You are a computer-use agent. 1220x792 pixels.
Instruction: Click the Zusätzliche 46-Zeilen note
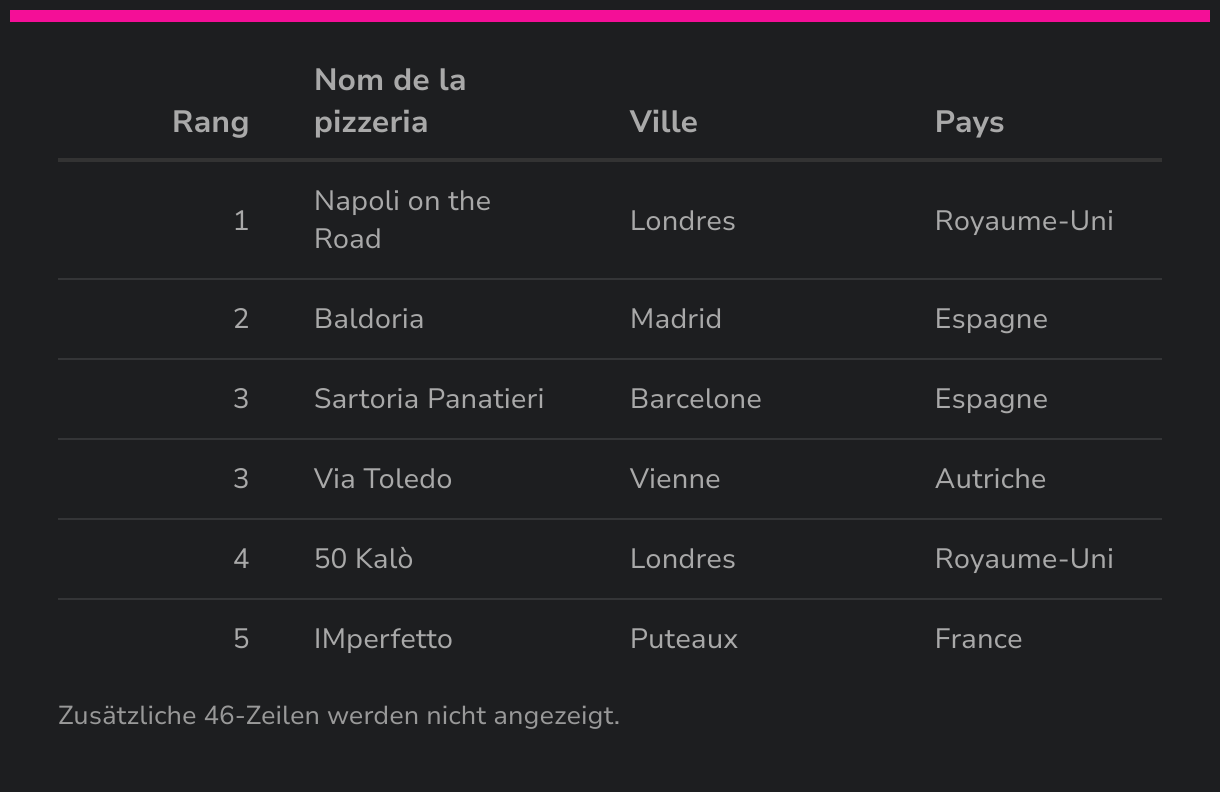[339, 716]
